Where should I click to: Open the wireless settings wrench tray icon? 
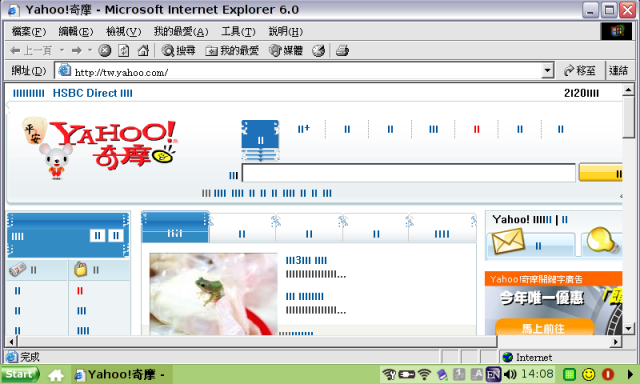coord(389,374)
